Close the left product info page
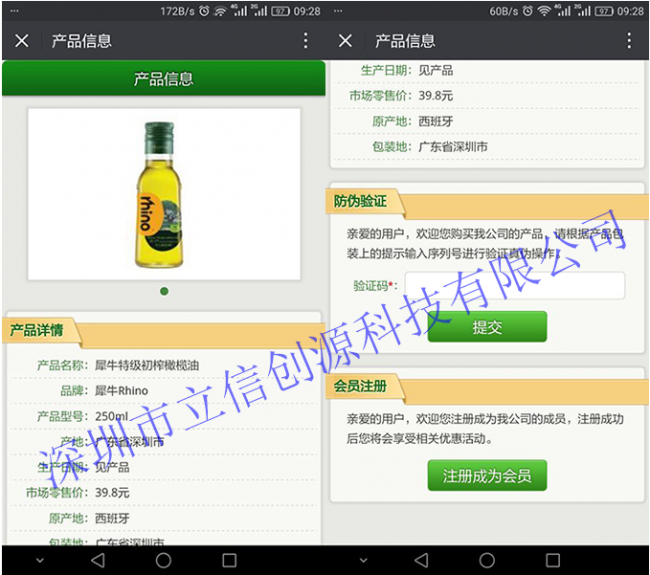The width and height of the screenshot is (650, 575). (x=22, y=41)
